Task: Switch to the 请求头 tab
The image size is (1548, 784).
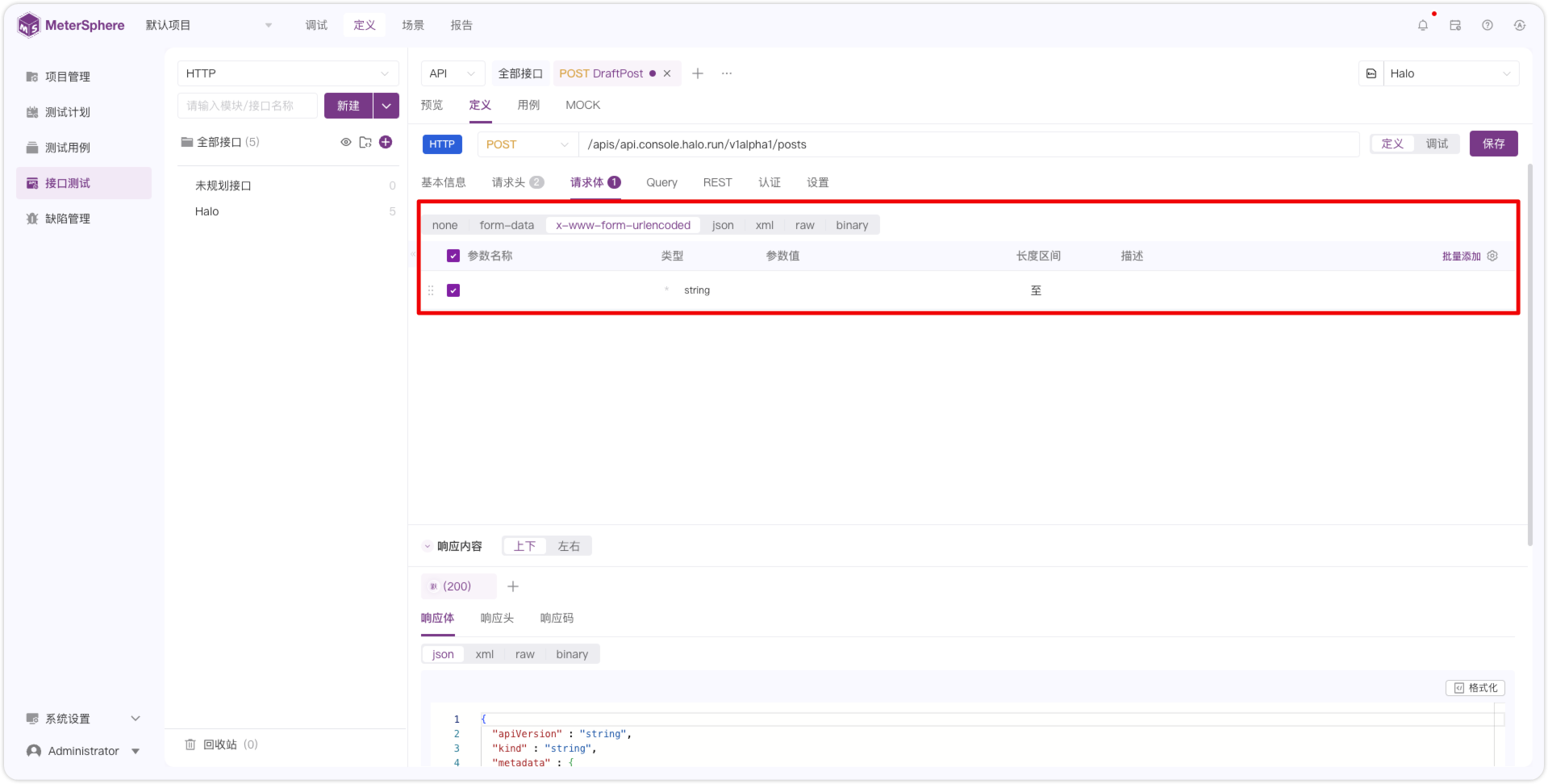Action: 518,182
